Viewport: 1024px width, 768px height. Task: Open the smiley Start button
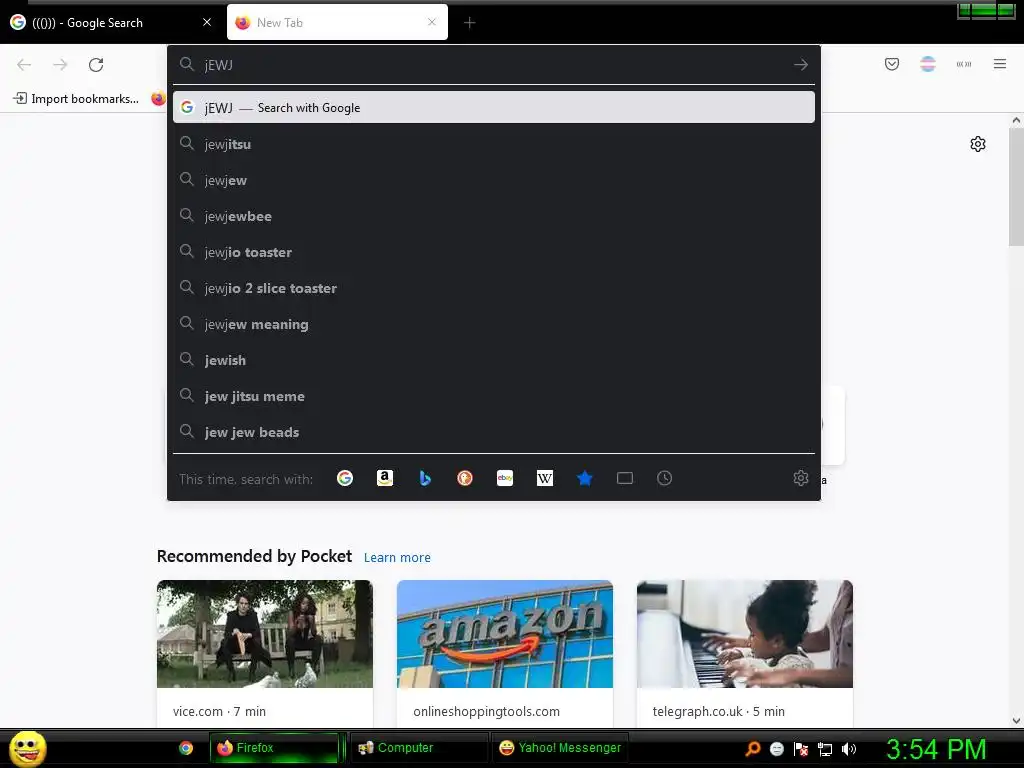[x=27, y=748]
